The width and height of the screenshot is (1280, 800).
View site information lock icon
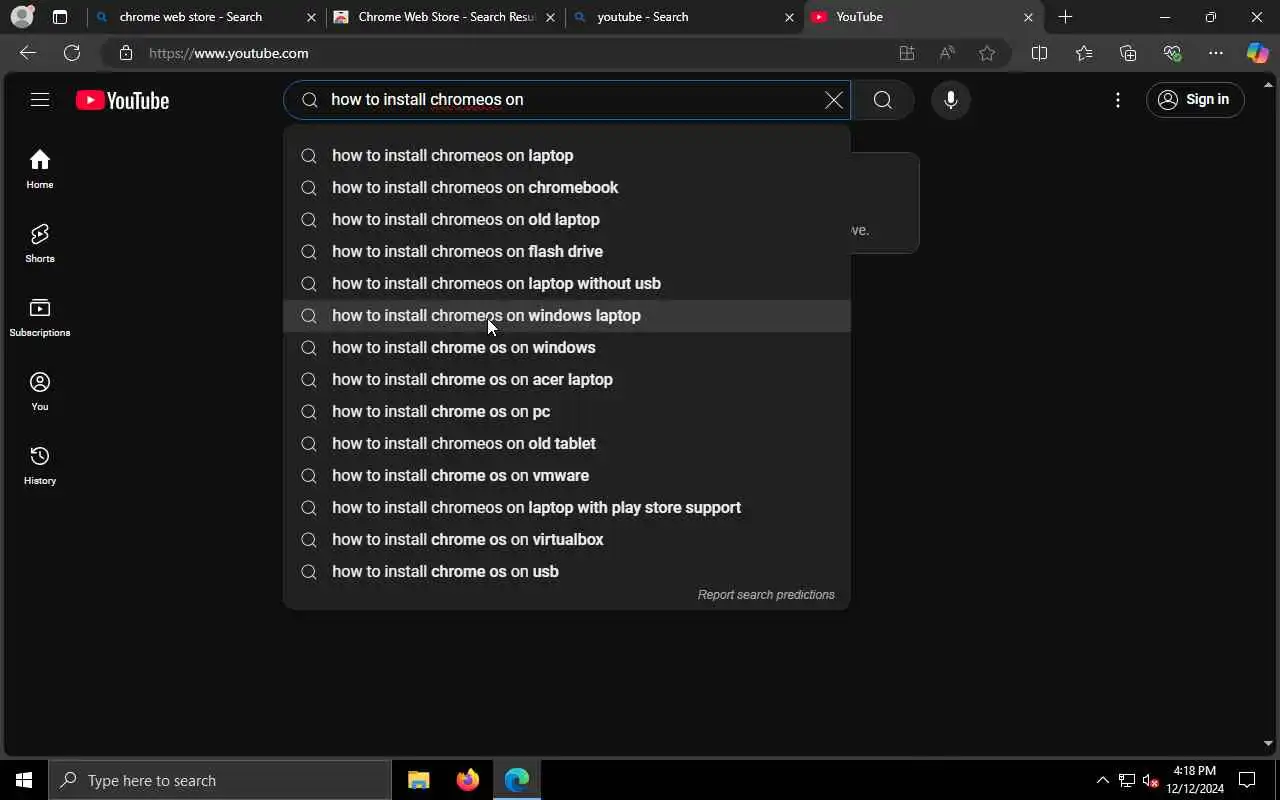(125, 53)
